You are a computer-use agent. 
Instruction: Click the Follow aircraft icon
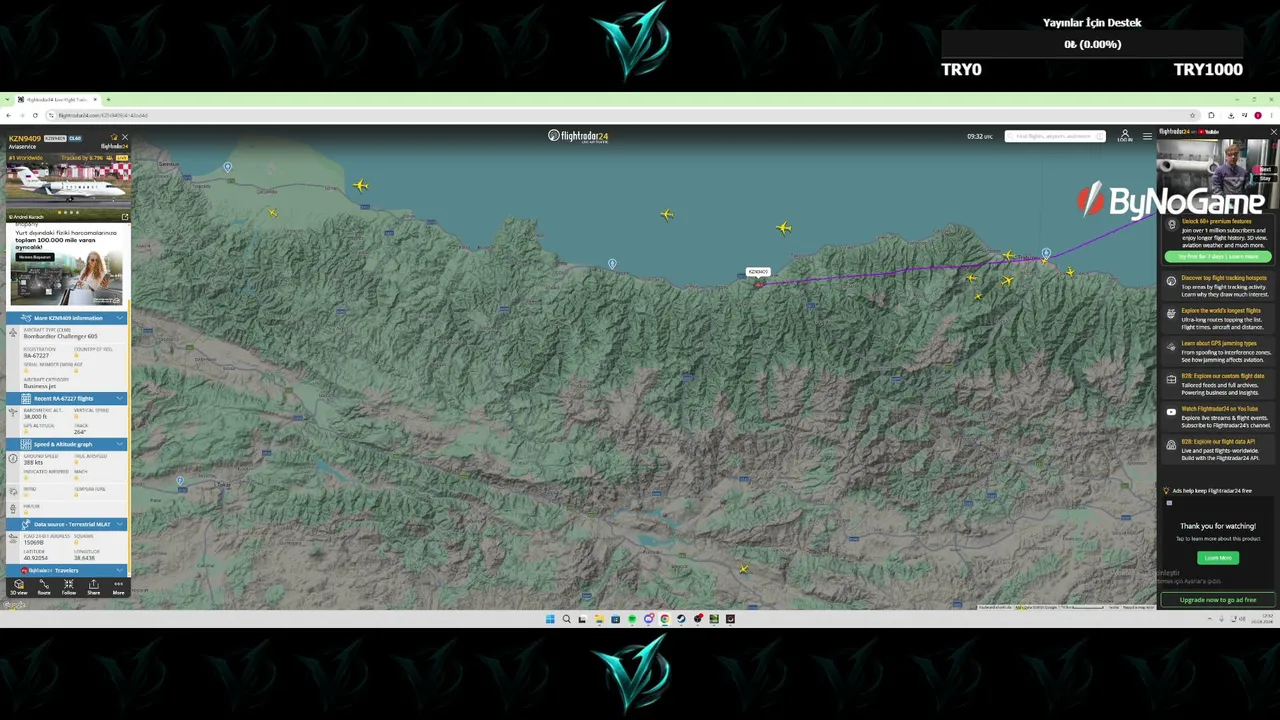pos(69,586)
